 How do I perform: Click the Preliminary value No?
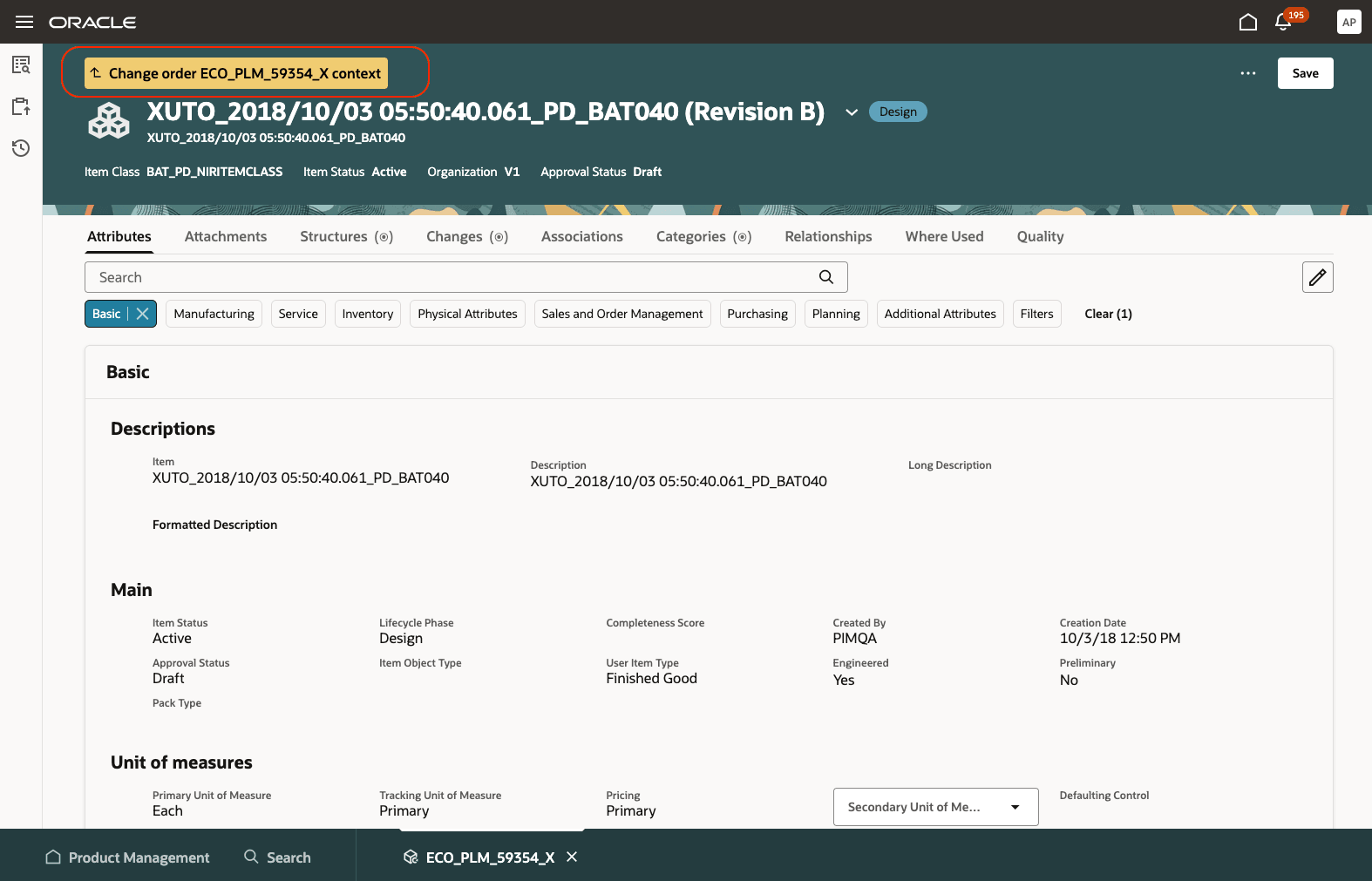tap(1069, 681)
